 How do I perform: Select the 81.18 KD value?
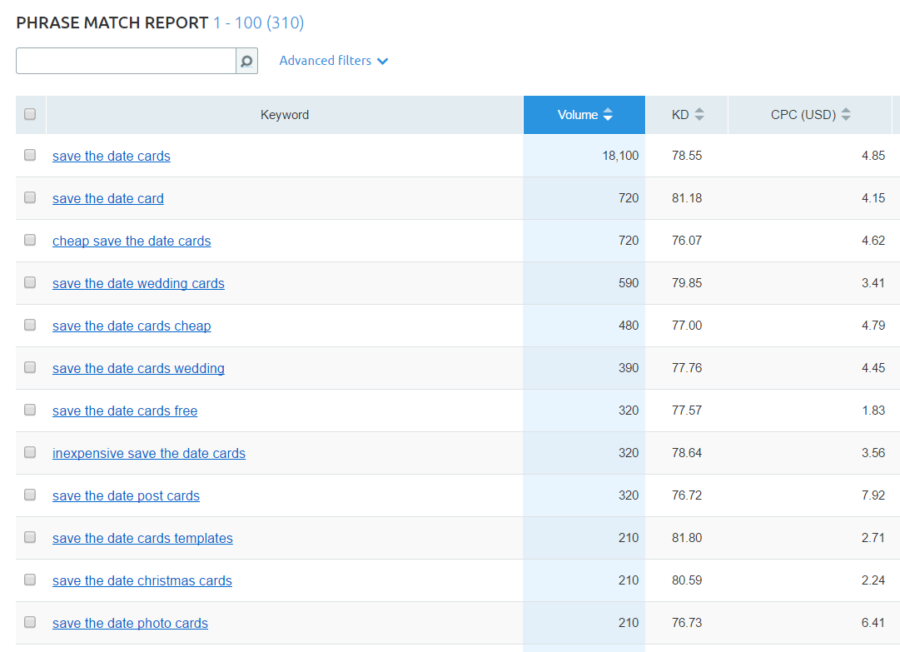pyautogui.click(x=687, y=198)
